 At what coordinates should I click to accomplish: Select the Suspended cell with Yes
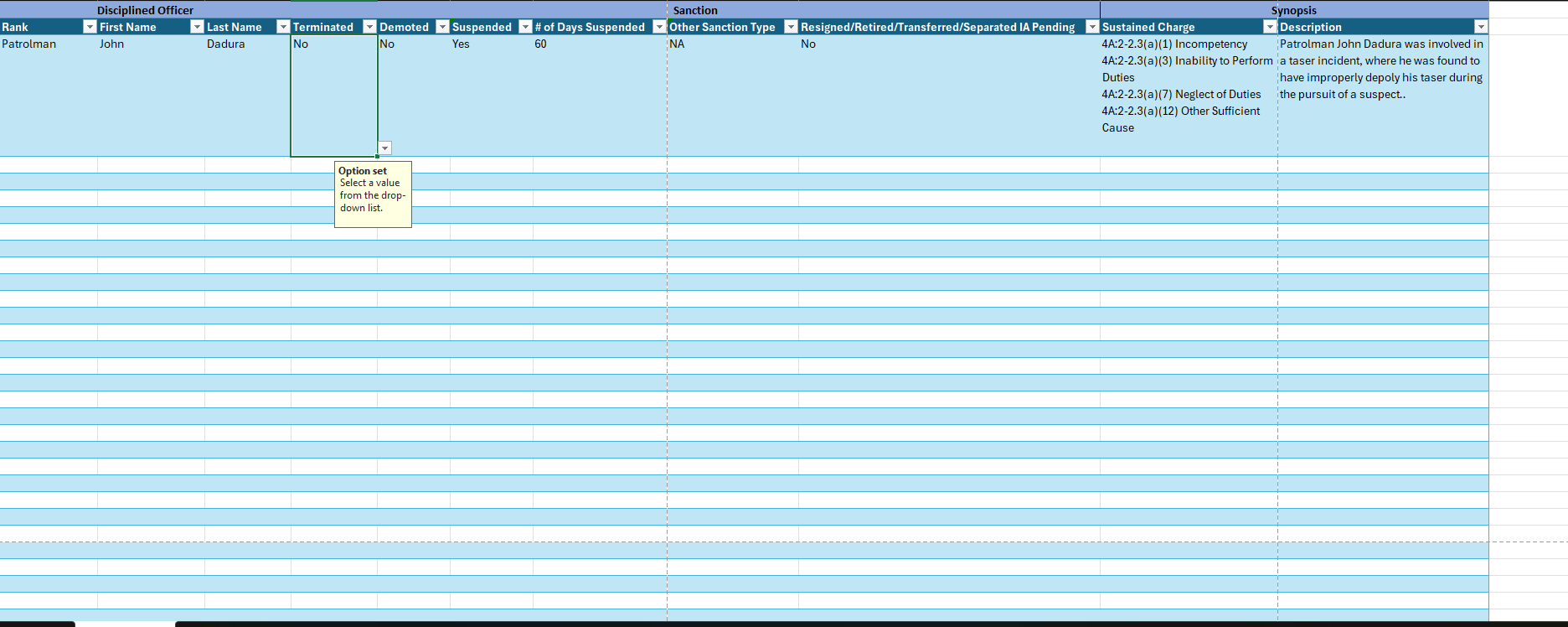coord(492,96)
